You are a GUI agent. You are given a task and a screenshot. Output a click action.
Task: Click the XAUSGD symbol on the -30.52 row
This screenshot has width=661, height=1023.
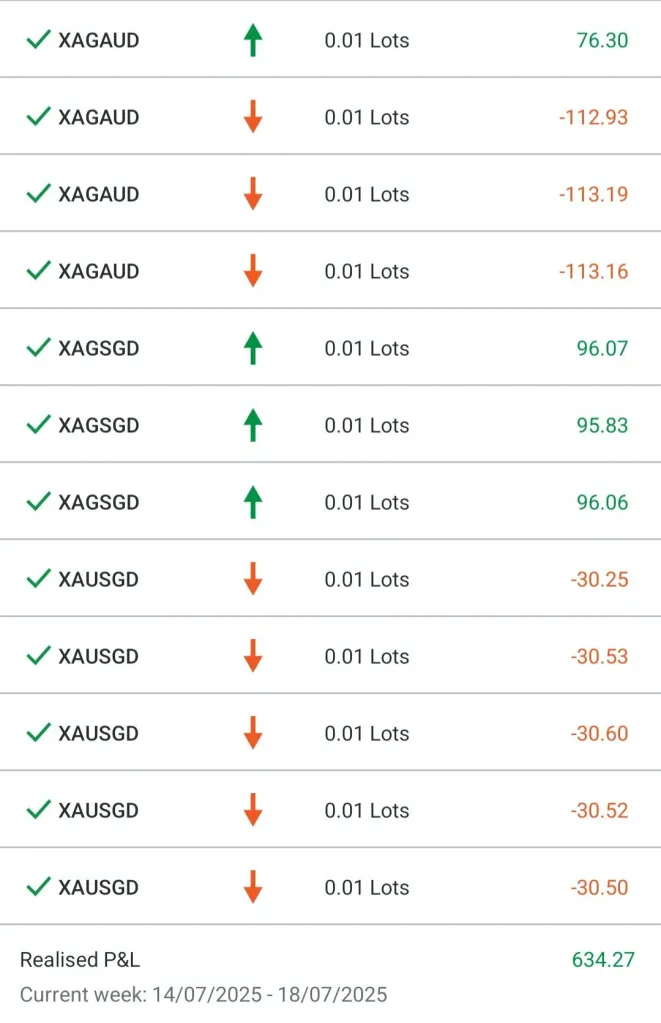pos(98,810)
